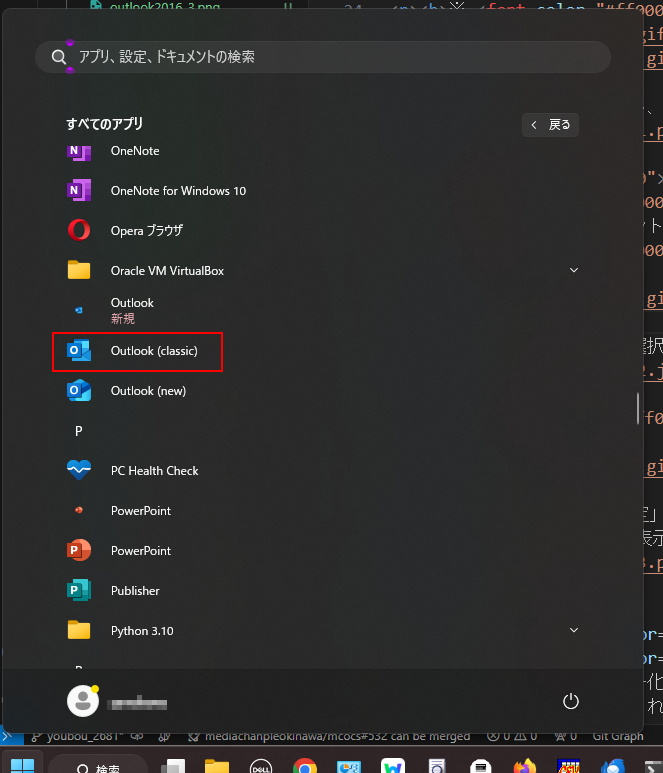Open PowerPoint with large orange icon
This screenshot has width=663, height=773.
79,550
